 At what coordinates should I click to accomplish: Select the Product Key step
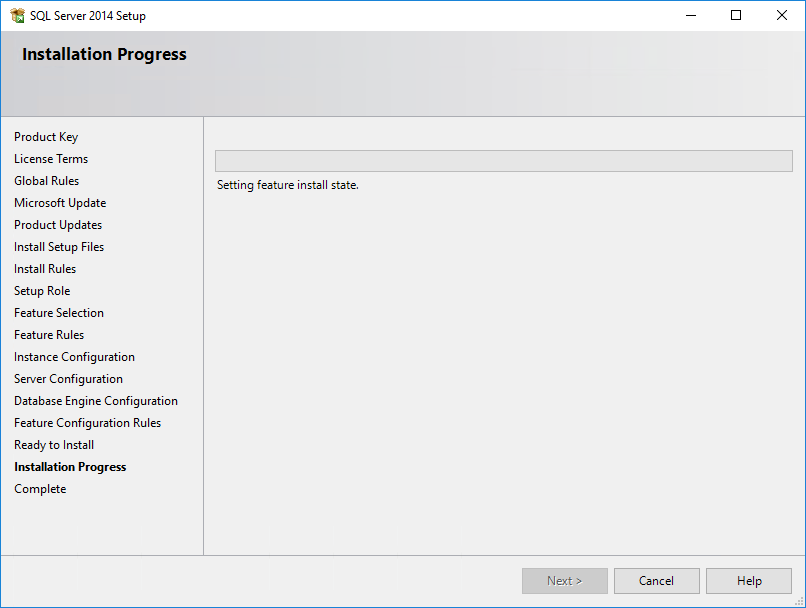click(x=46, y=137)
